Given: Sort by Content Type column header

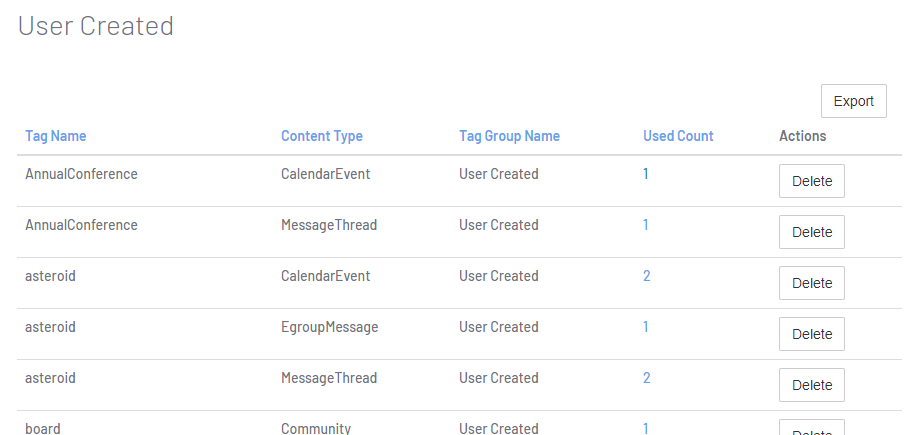Looking at the screenshot, I should tap(322, 136).
